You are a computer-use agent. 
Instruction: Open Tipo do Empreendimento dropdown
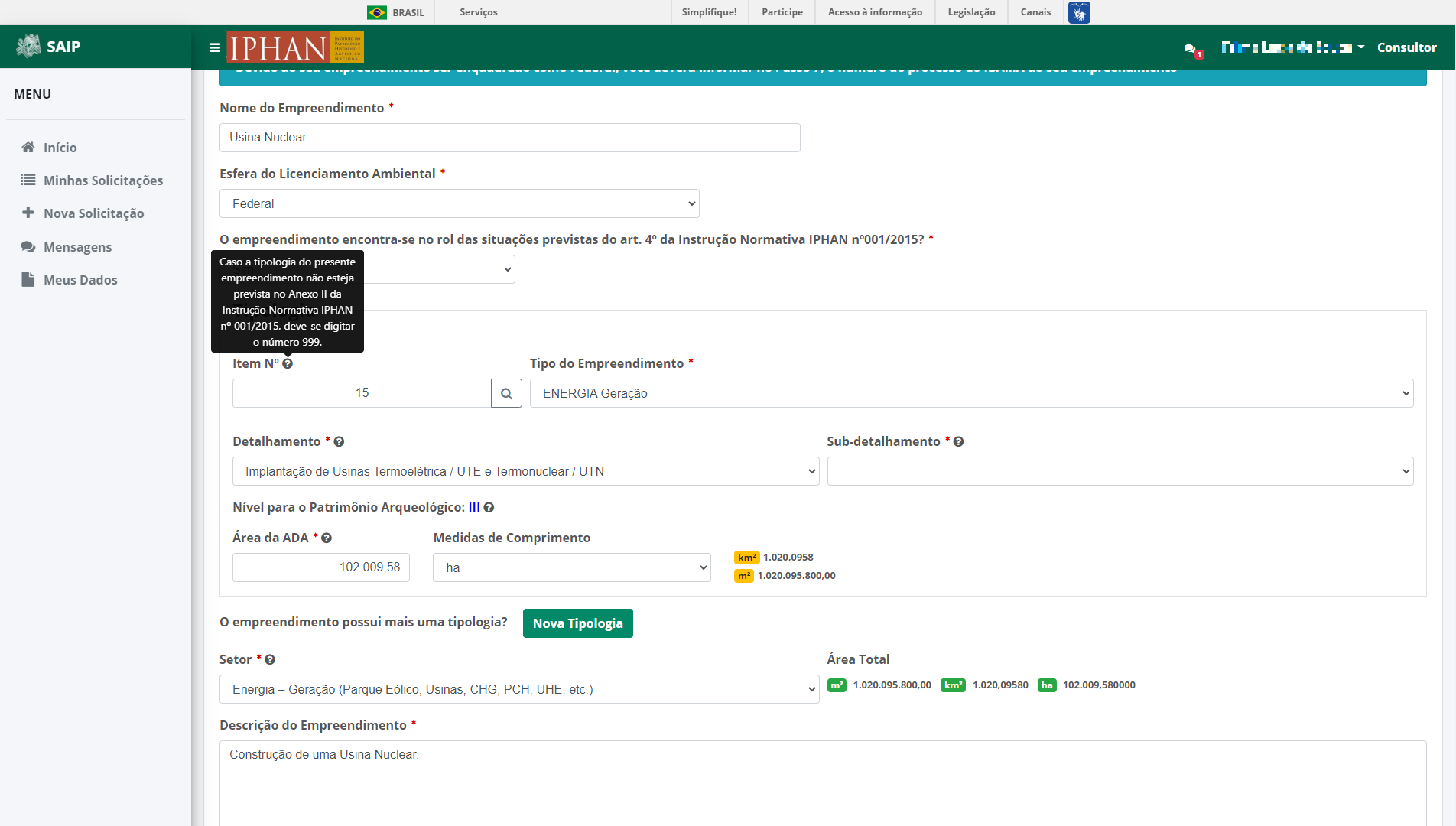tap(971, 393)
